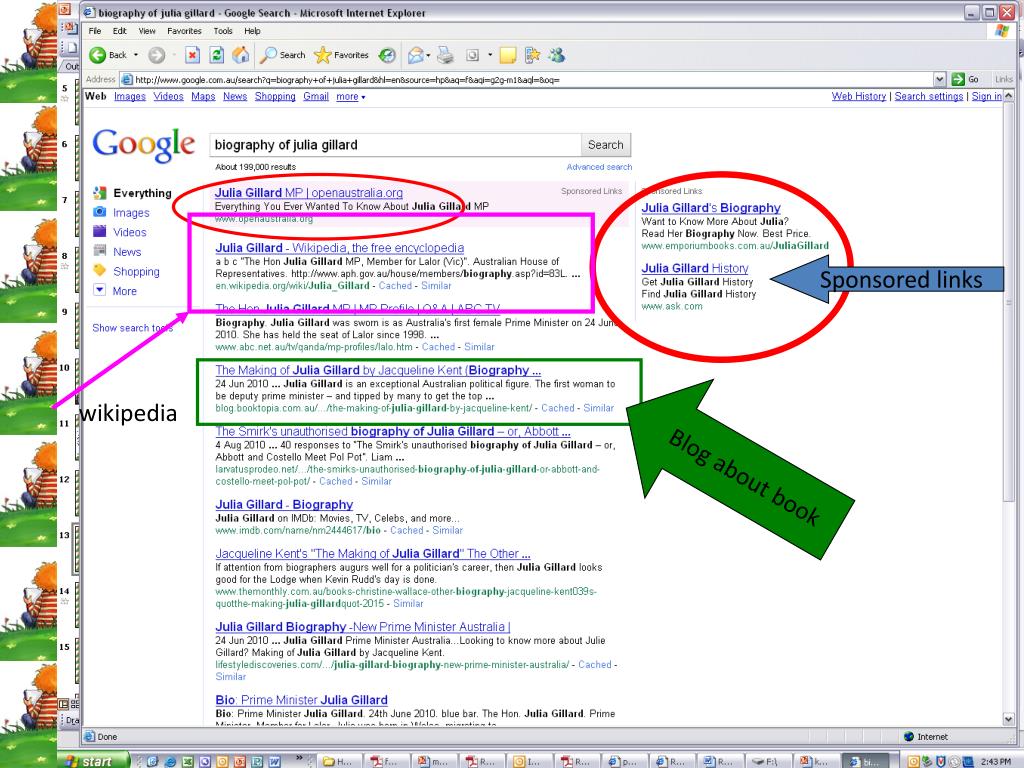Open the Back button history dropdown arrow
This screenshot has width=1024, height=768.
click(x=136, y=56)
